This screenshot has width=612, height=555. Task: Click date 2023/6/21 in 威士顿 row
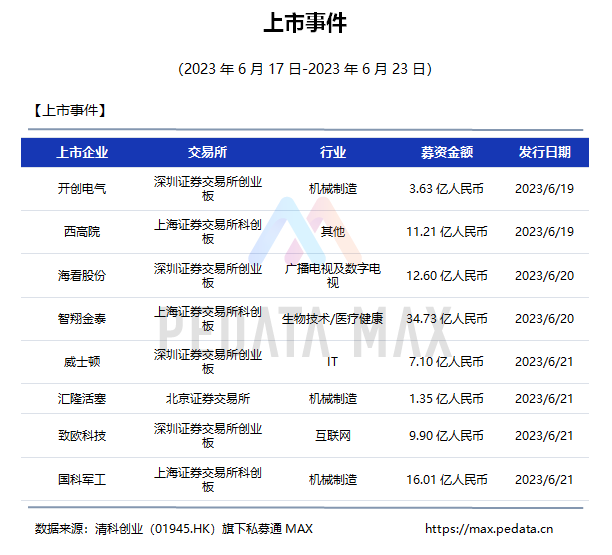(544, 362)
